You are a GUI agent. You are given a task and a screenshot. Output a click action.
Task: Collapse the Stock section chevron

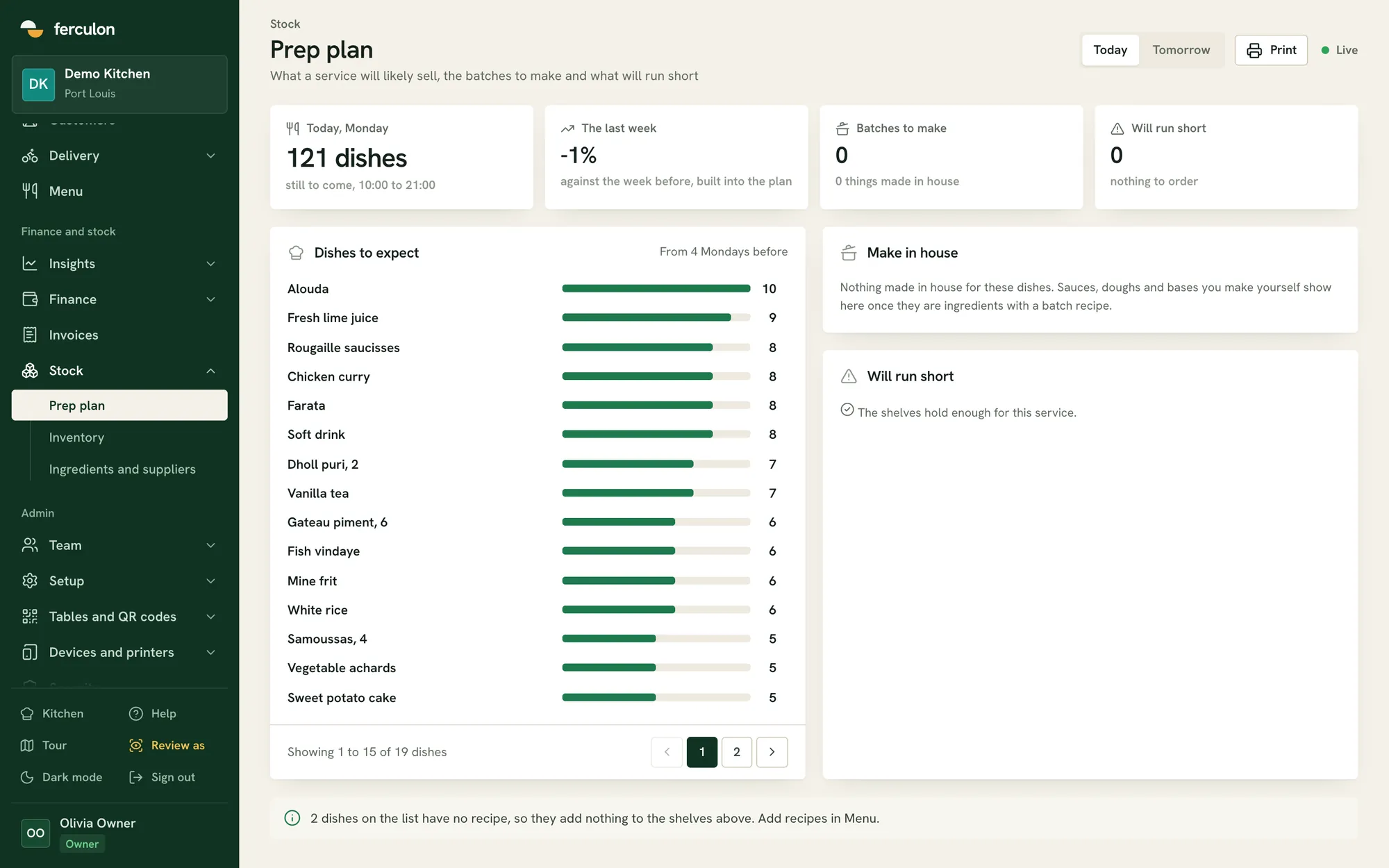tap(210, 371)
